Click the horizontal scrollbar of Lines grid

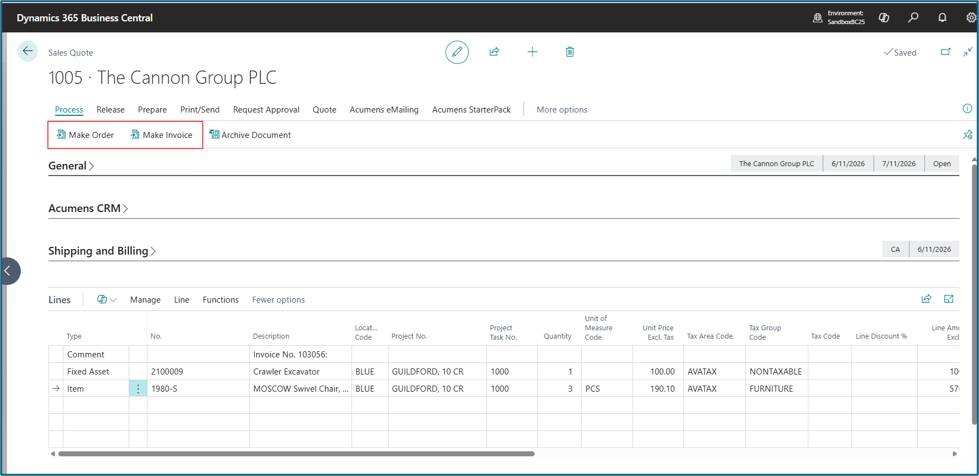[x=296, y=454]
